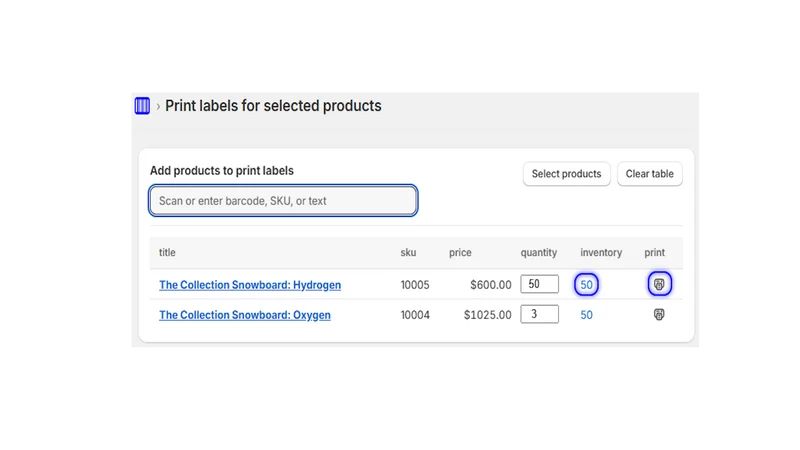Select price cell $600.00

pos(490,285)
